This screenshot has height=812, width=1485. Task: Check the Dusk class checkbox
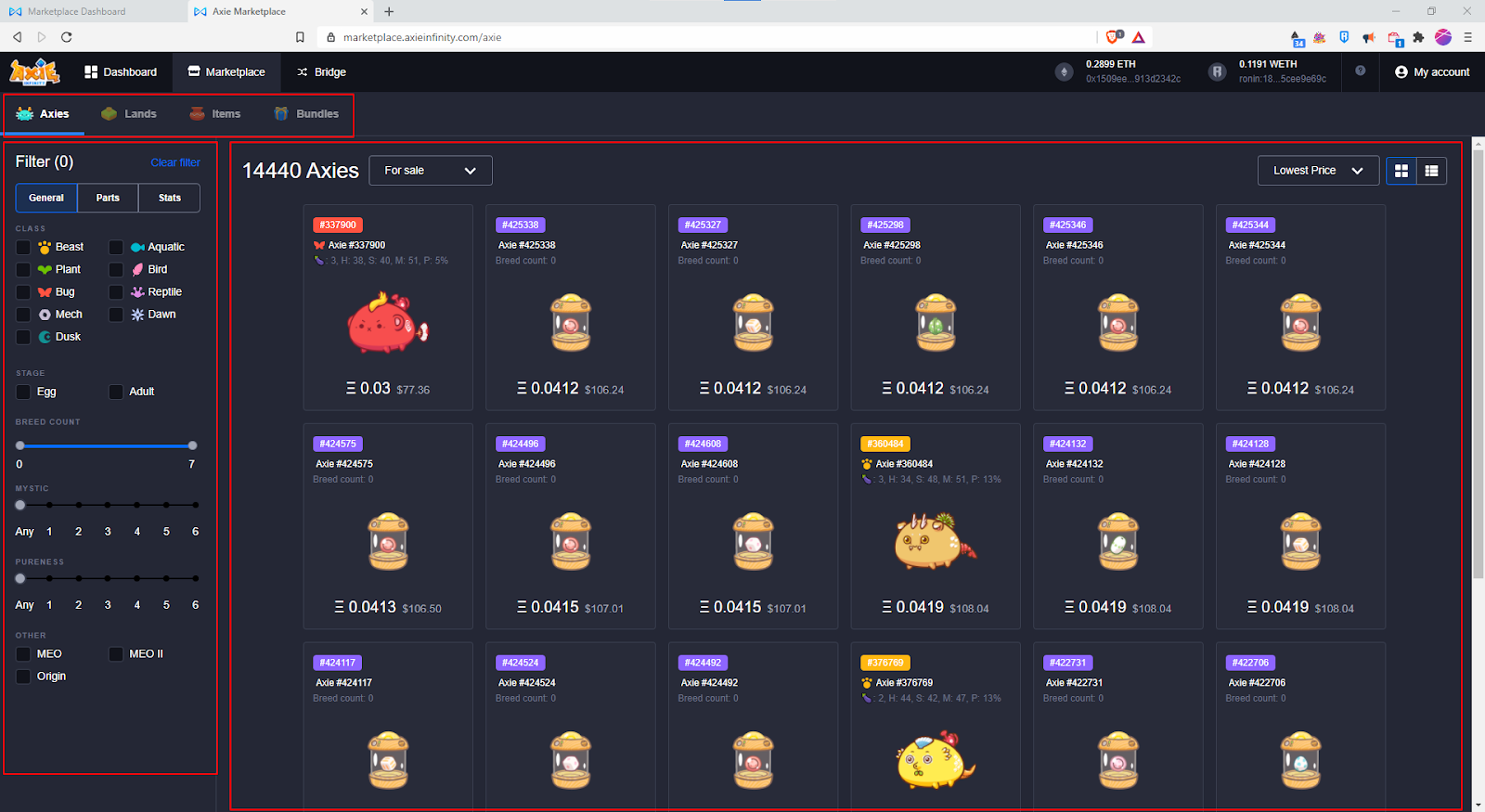(x=23, y=337)
